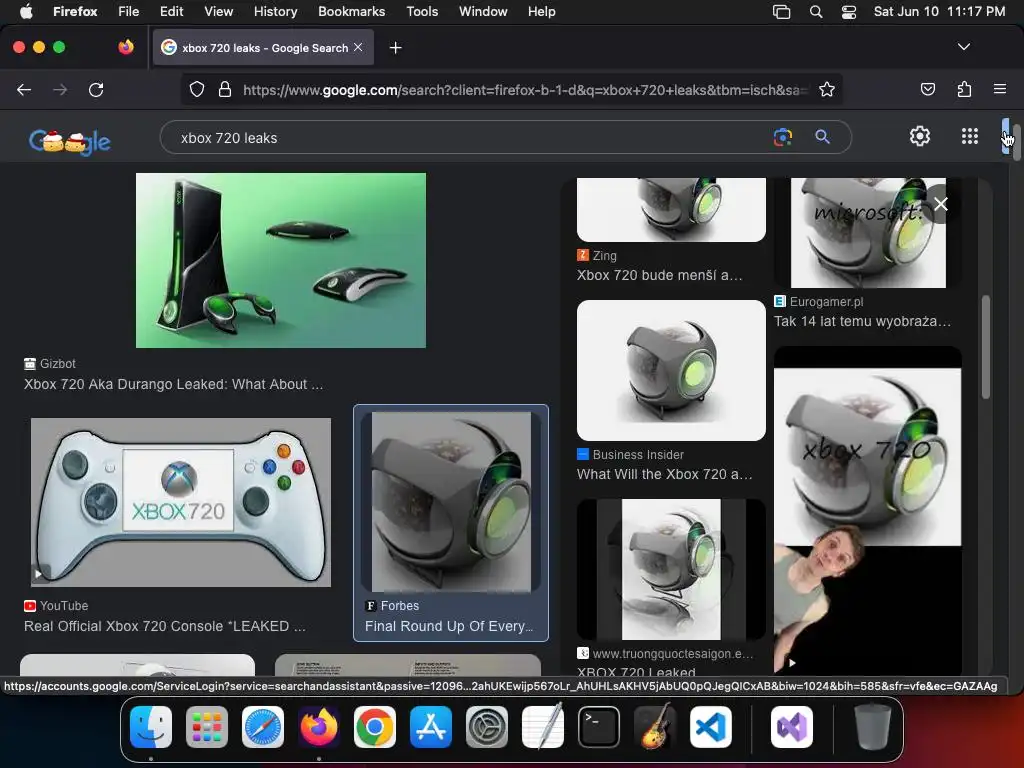Open Control Center in menu bar
The width and height of the screenshot is (1024, 768).
point(848,11)
